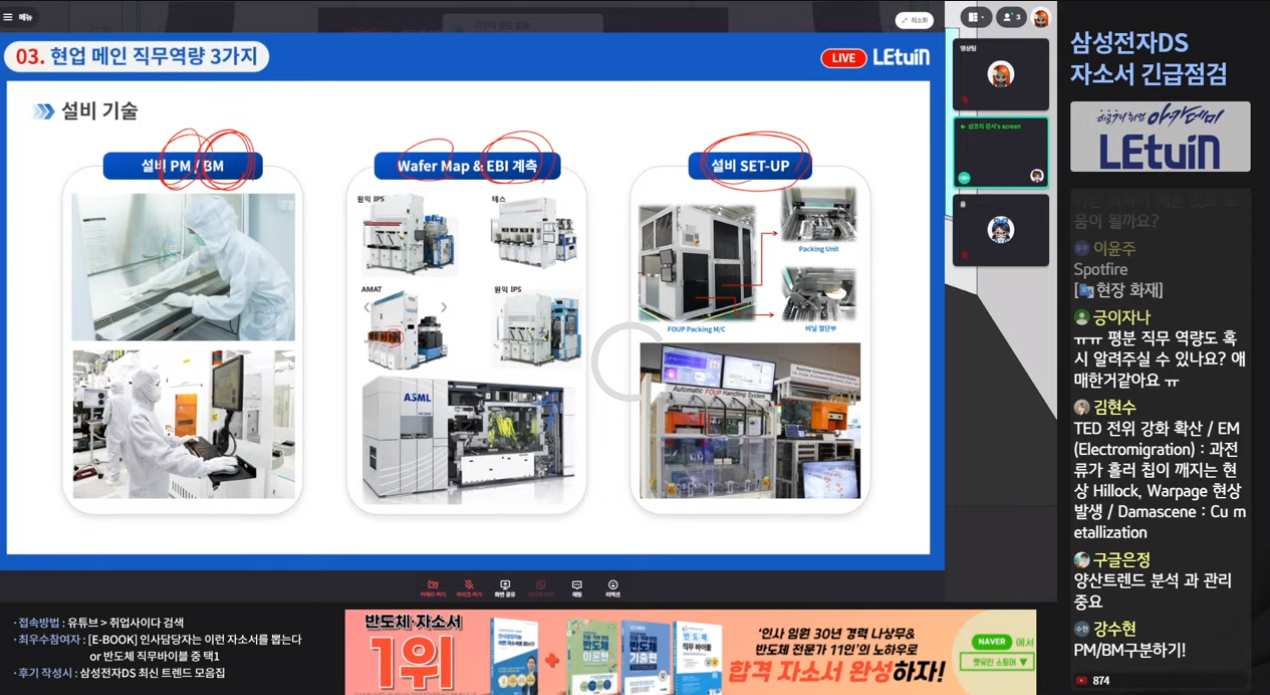Click the LIVE badge on the slide
Screen dimensions: 1270x695
click(843, 58)
